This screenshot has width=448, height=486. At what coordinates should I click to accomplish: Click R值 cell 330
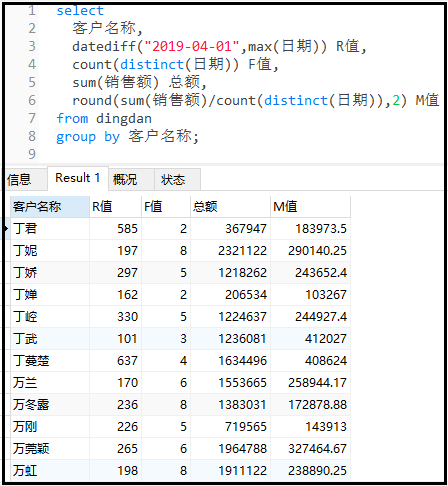[x=115, y=317]
